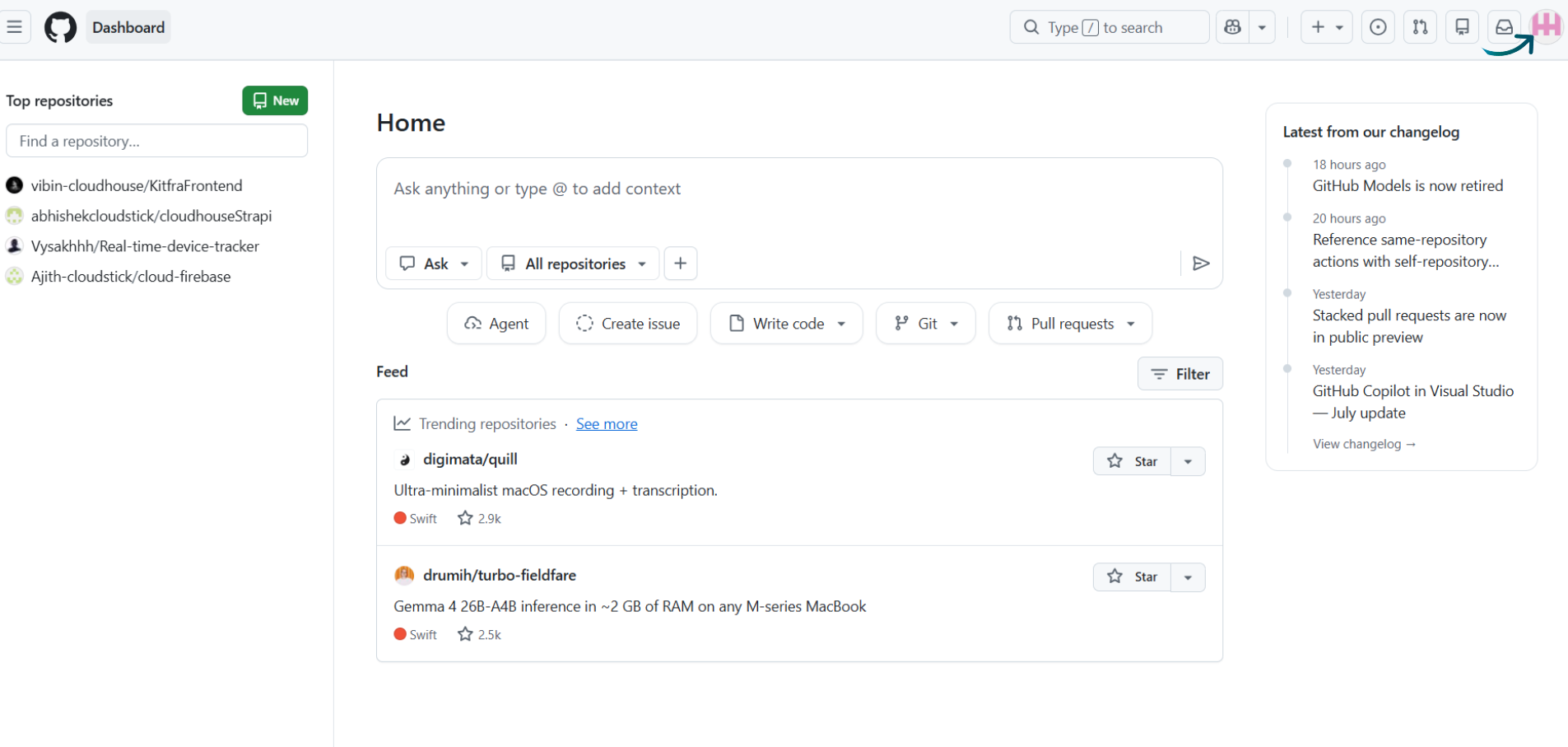Expand the Pull requests quick-action dropdown
The width and height of the screenshot is (1568, 747).
pyautogui.click(x=1070, y=324)
